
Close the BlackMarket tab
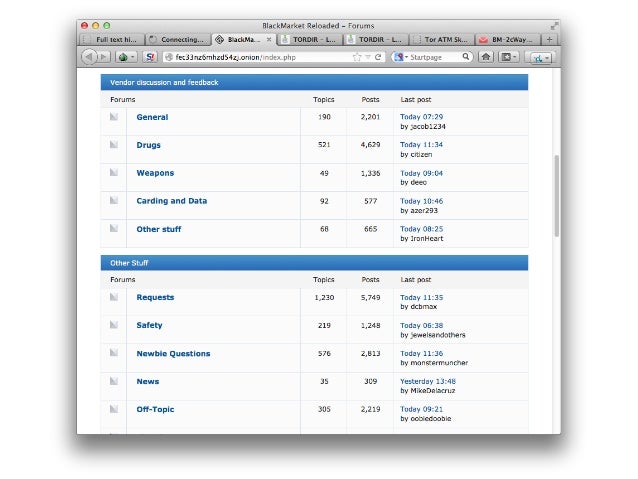269,39
